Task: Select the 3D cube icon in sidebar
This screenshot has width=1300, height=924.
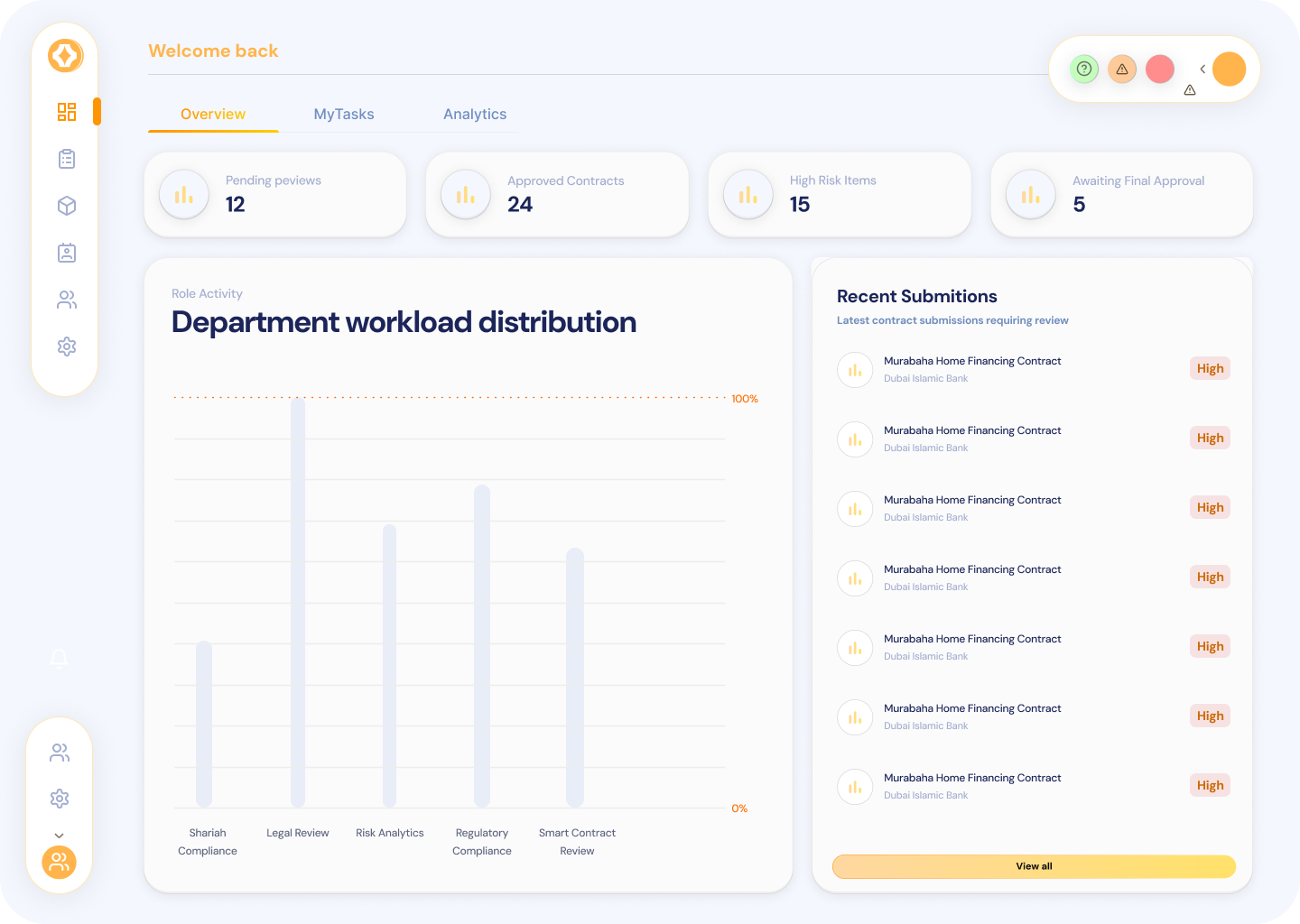Action: pyautogui.click(x=67, y=206)
